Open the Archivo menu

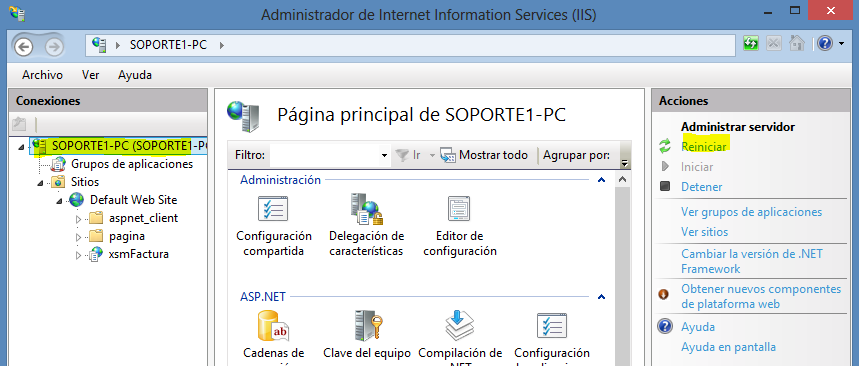[42, 75]
